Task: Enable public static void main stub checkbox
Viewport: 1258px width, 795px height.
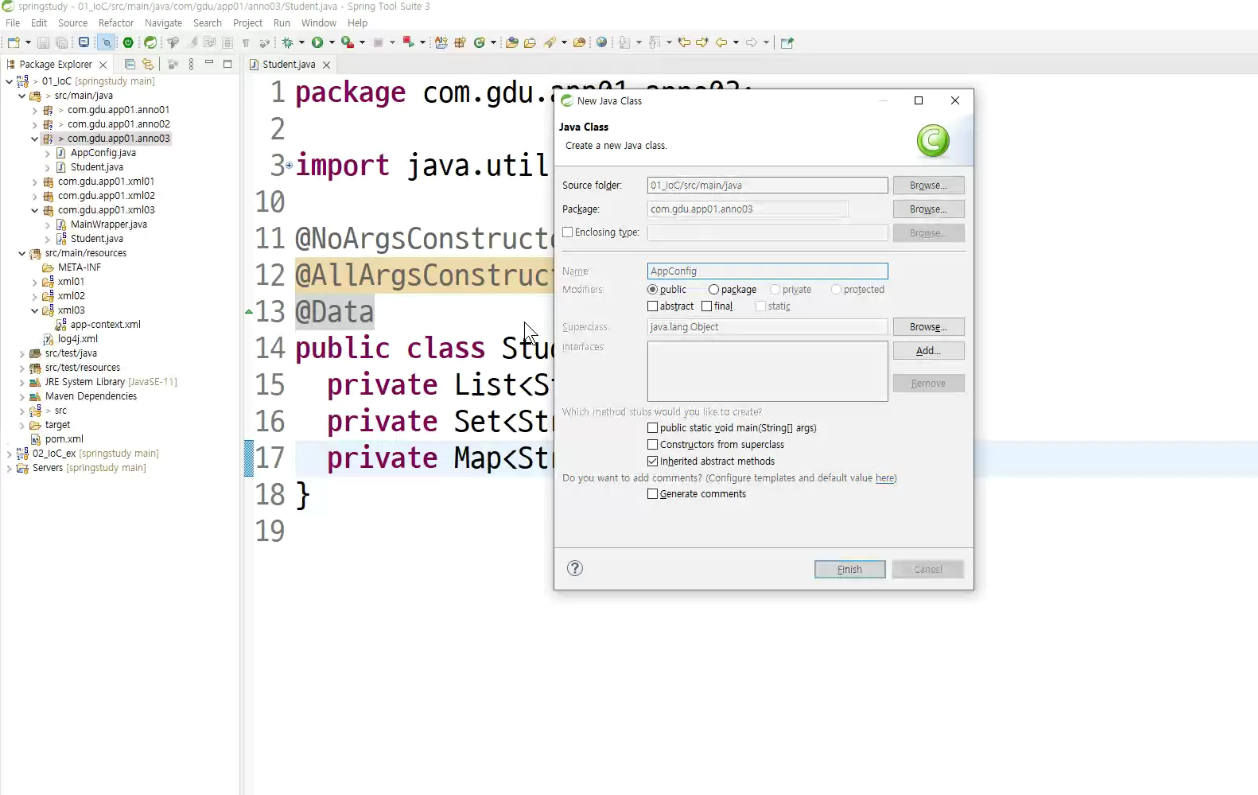Action: (x=653, y=427)
